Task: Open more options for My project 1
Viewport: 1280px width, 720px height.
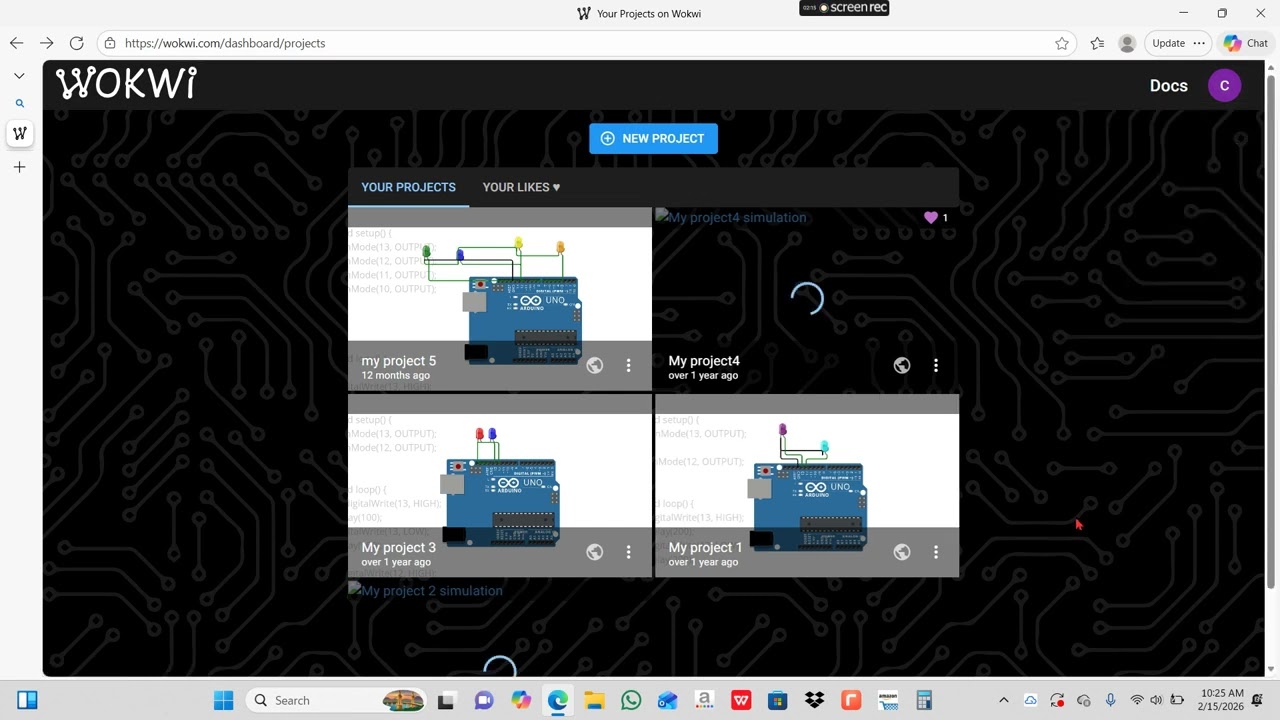Action: pos(936,552)
